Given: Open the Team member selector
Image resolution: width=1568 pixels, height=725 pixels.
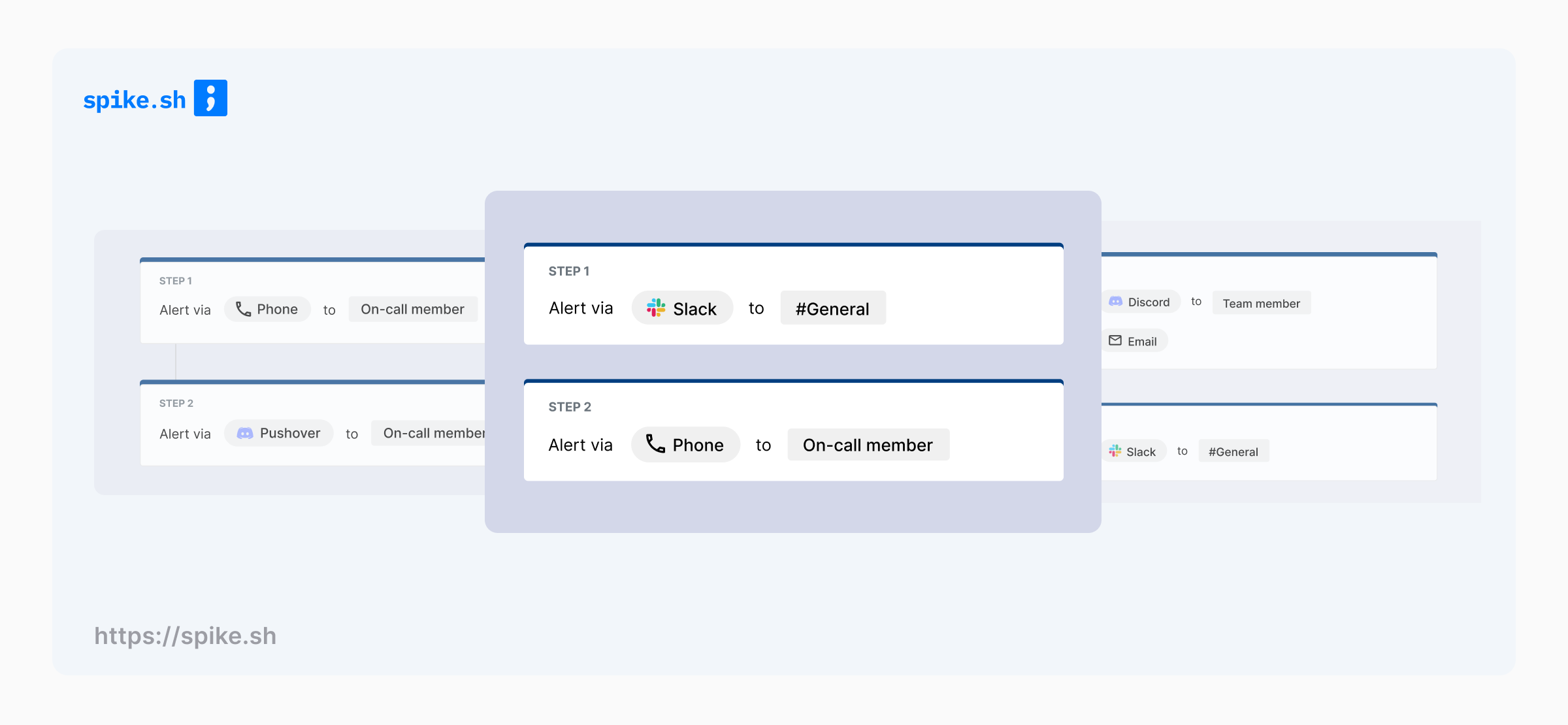Looking at the screenshot, I should (x=1261, y=303).
